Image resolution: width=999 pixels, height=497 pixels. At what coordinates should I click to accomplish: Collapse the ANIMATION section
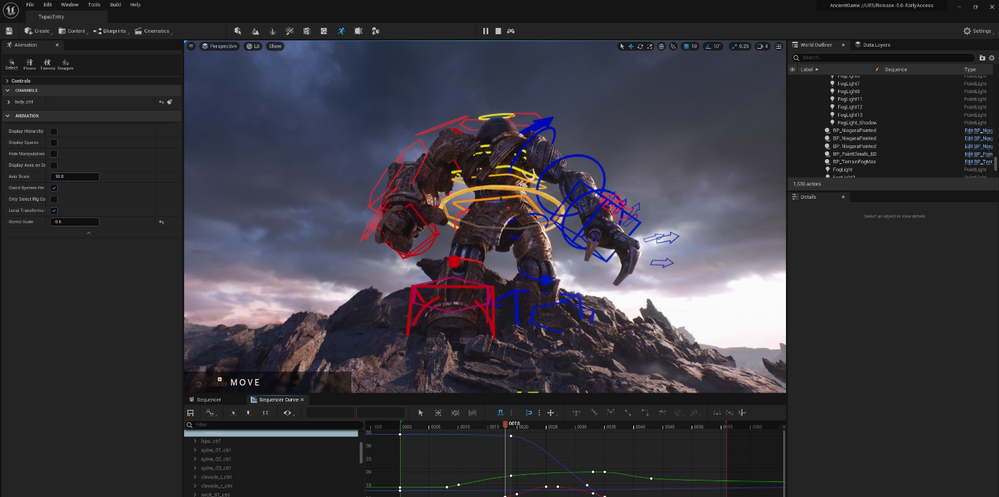pos(7,116)
